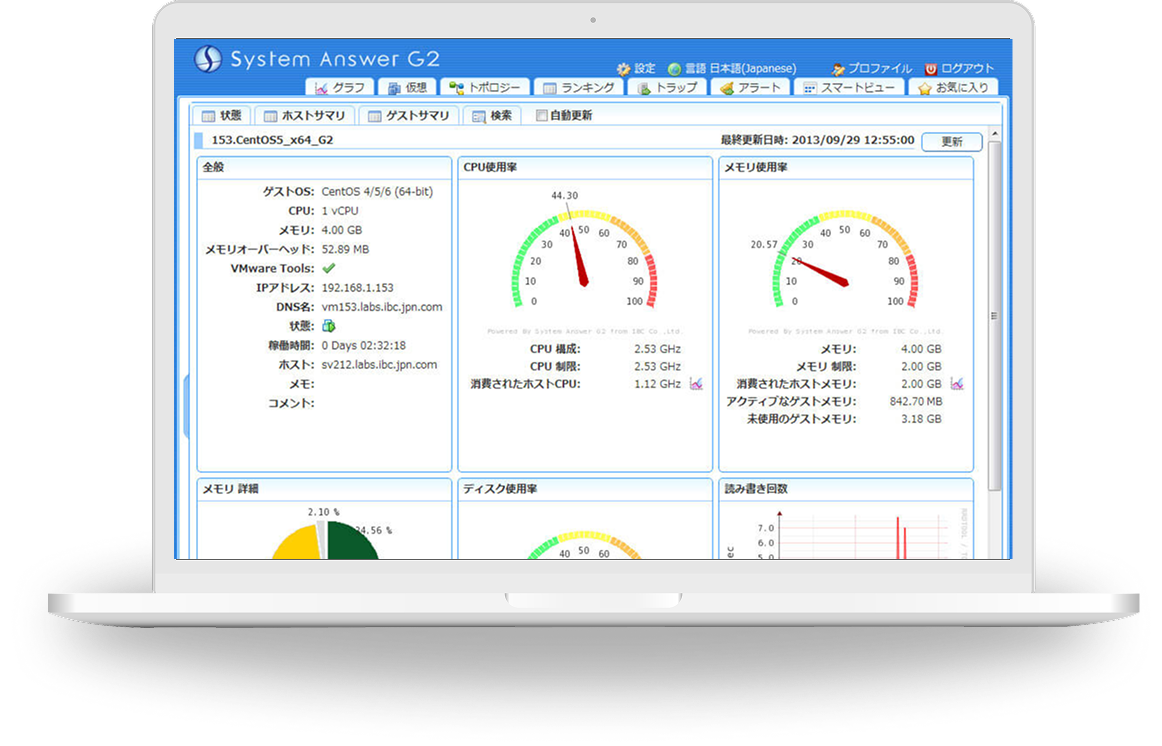Select the トポロジー tab

click(484, 88)
